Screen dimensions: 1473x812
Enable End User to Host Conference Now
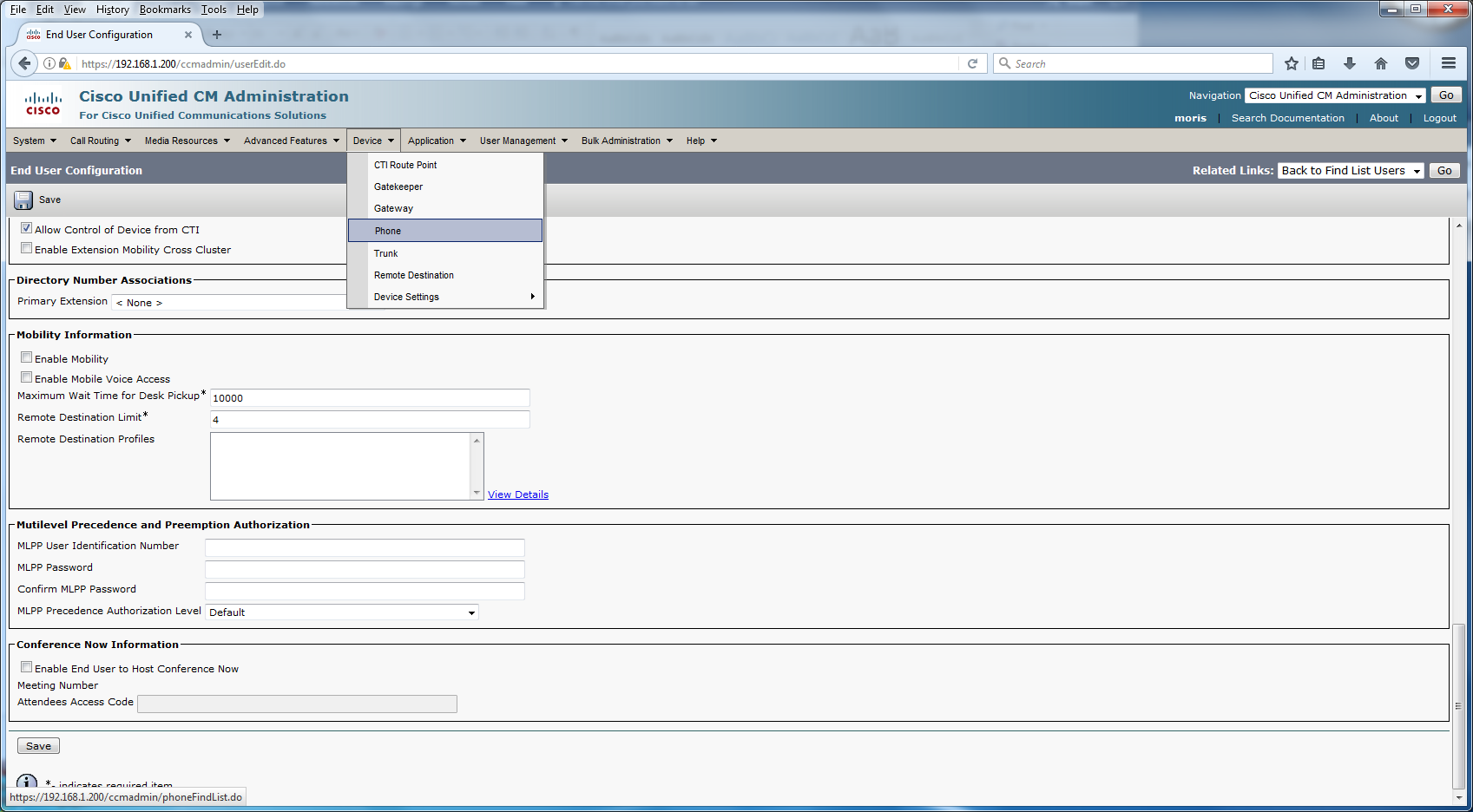point(27,667)
